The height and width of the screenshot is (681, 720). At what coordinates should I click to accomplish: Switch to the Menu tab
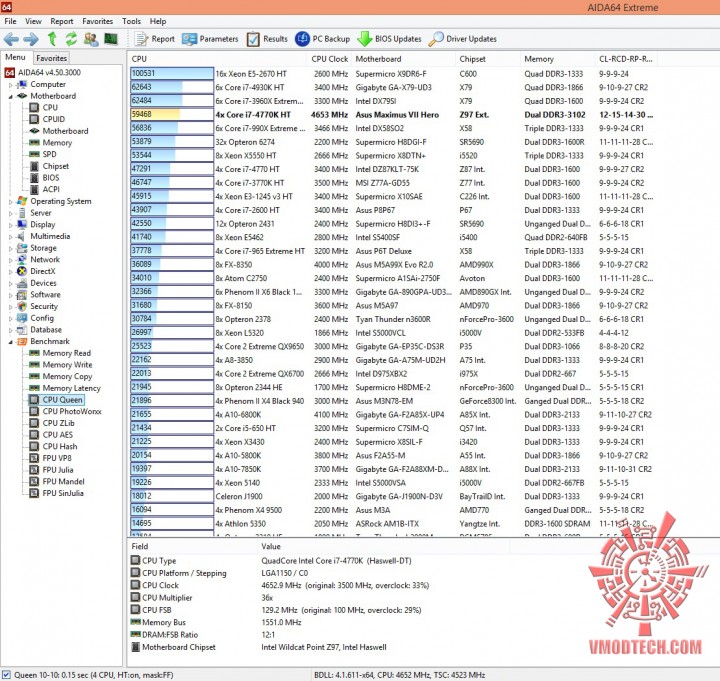pyautogui.click(x=15, y=57)
